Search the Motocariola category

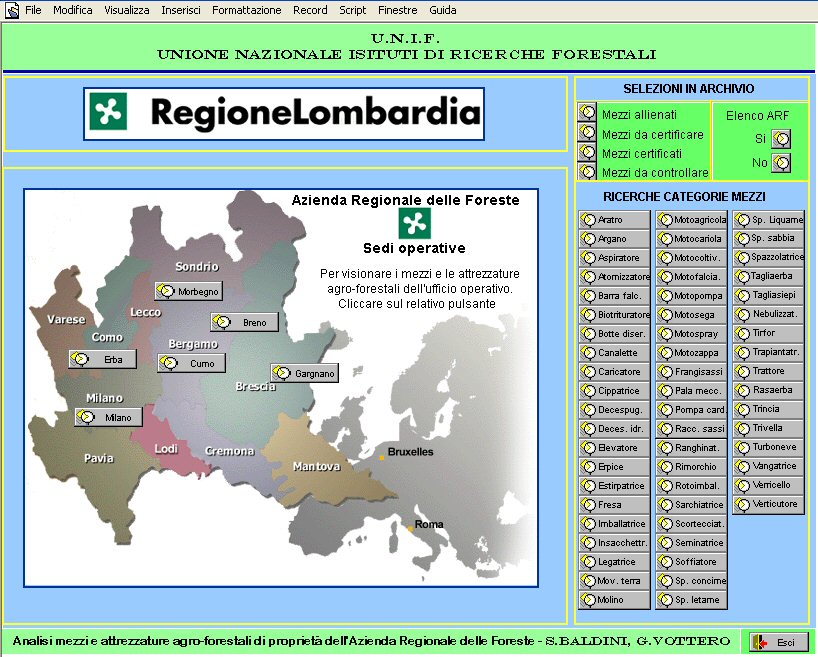[692, 238]
